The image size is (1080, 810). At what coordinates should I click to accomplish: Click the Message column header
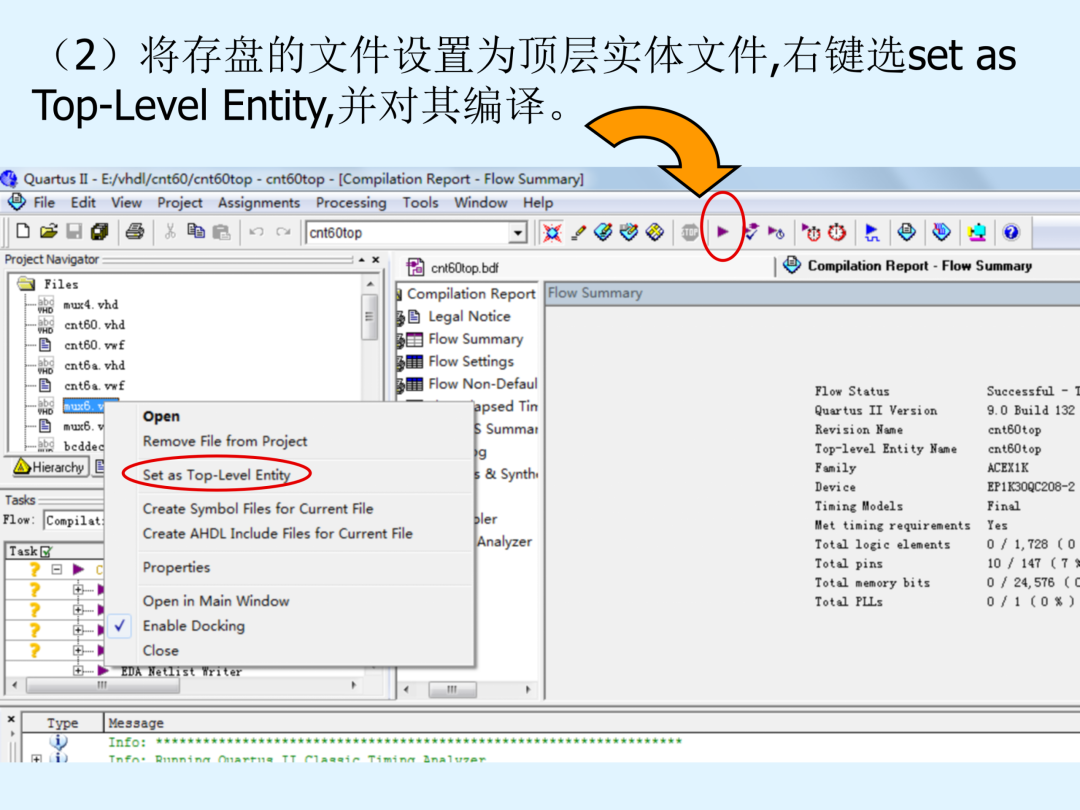click(x=136, y=723)
